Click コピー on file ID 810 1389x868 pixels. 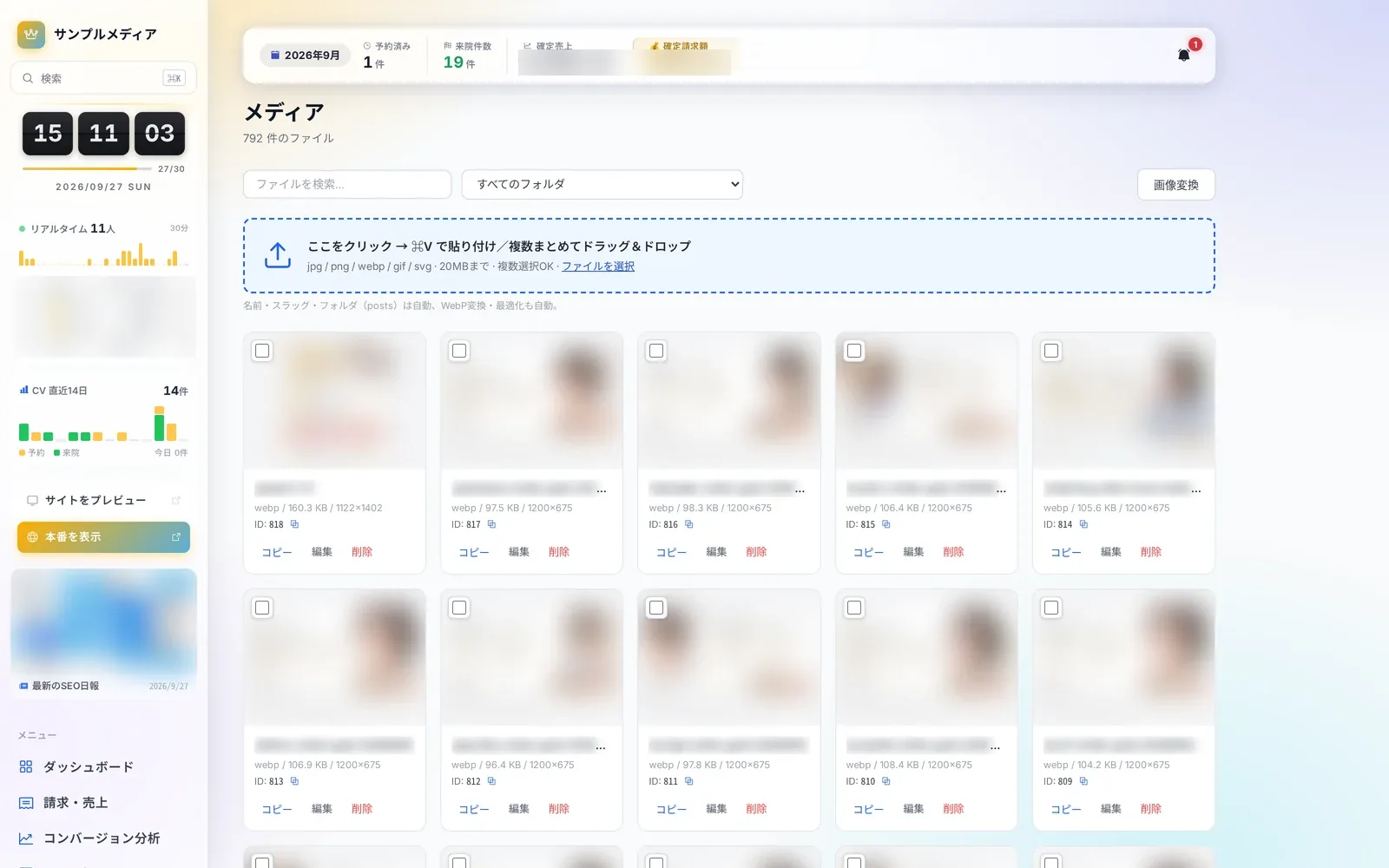(x=869, y=809)
